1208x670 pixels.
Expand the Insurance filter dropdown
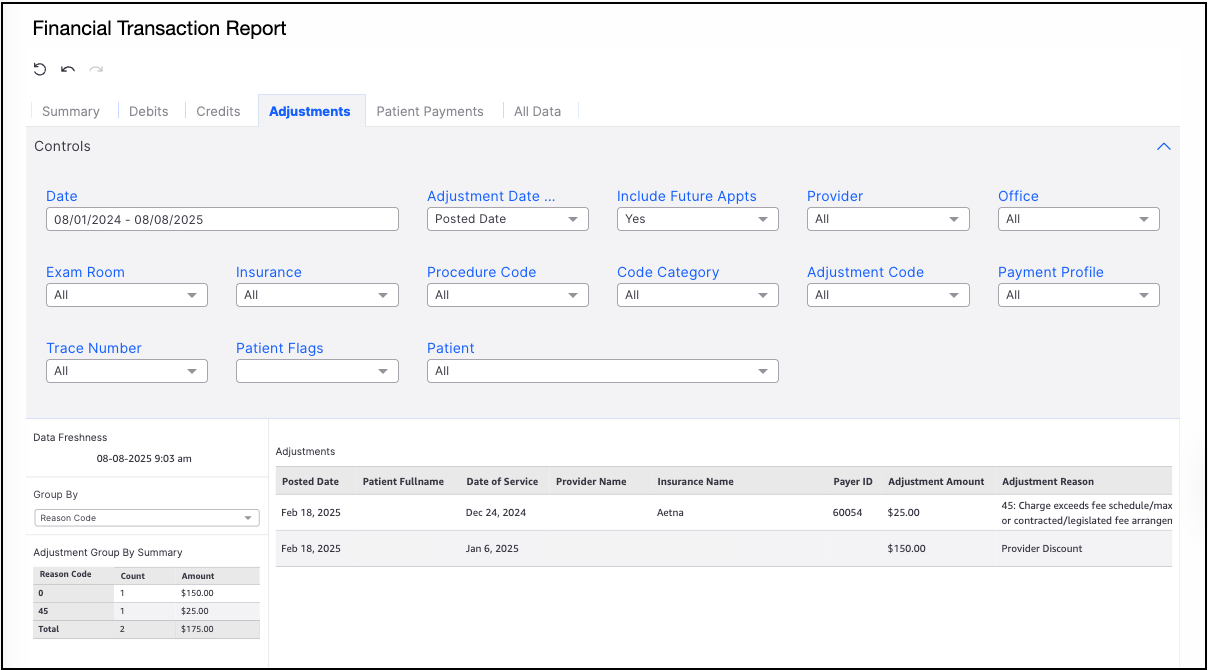[x=316, y=295]
